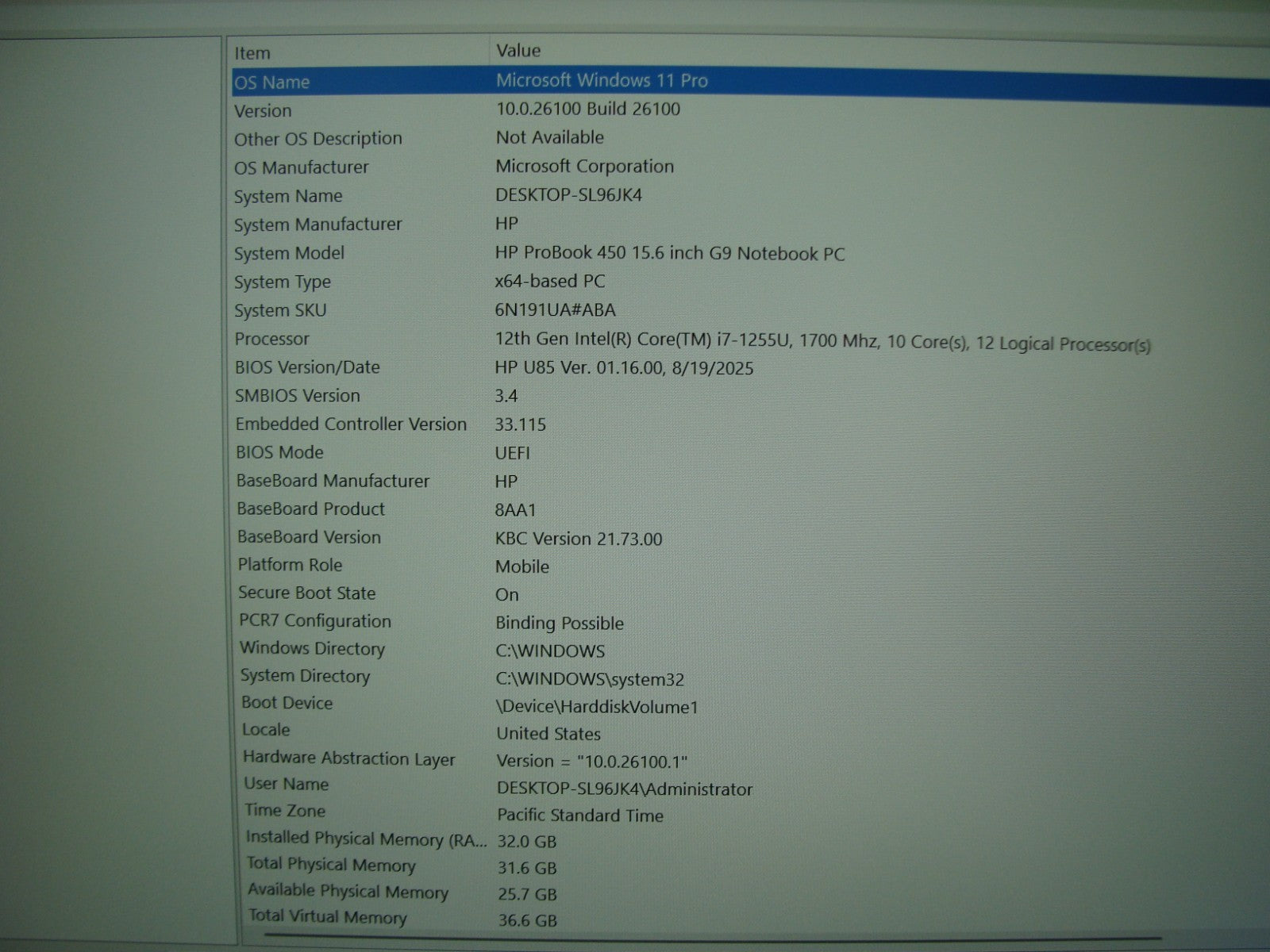
Task: Select the BaseBoard Product row
Action: point(310,509)
